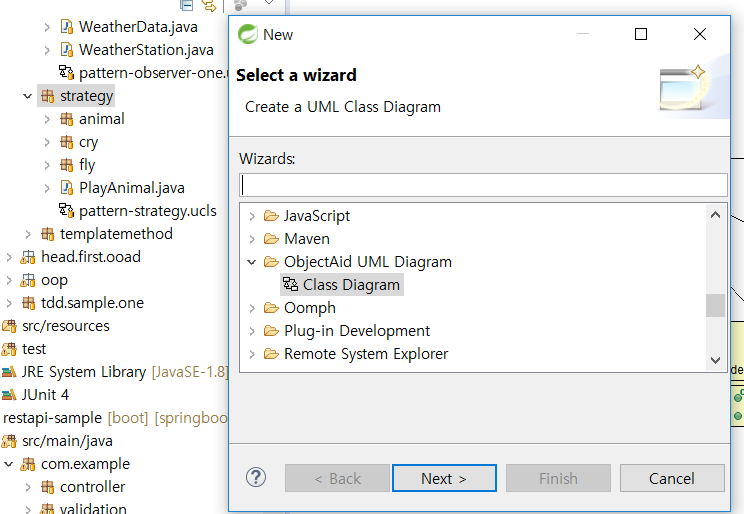Collapse the strategy package node
Image resolution: width=744 pixels, height=514 pixels.
pyautogui.click(x=27, y=96)
